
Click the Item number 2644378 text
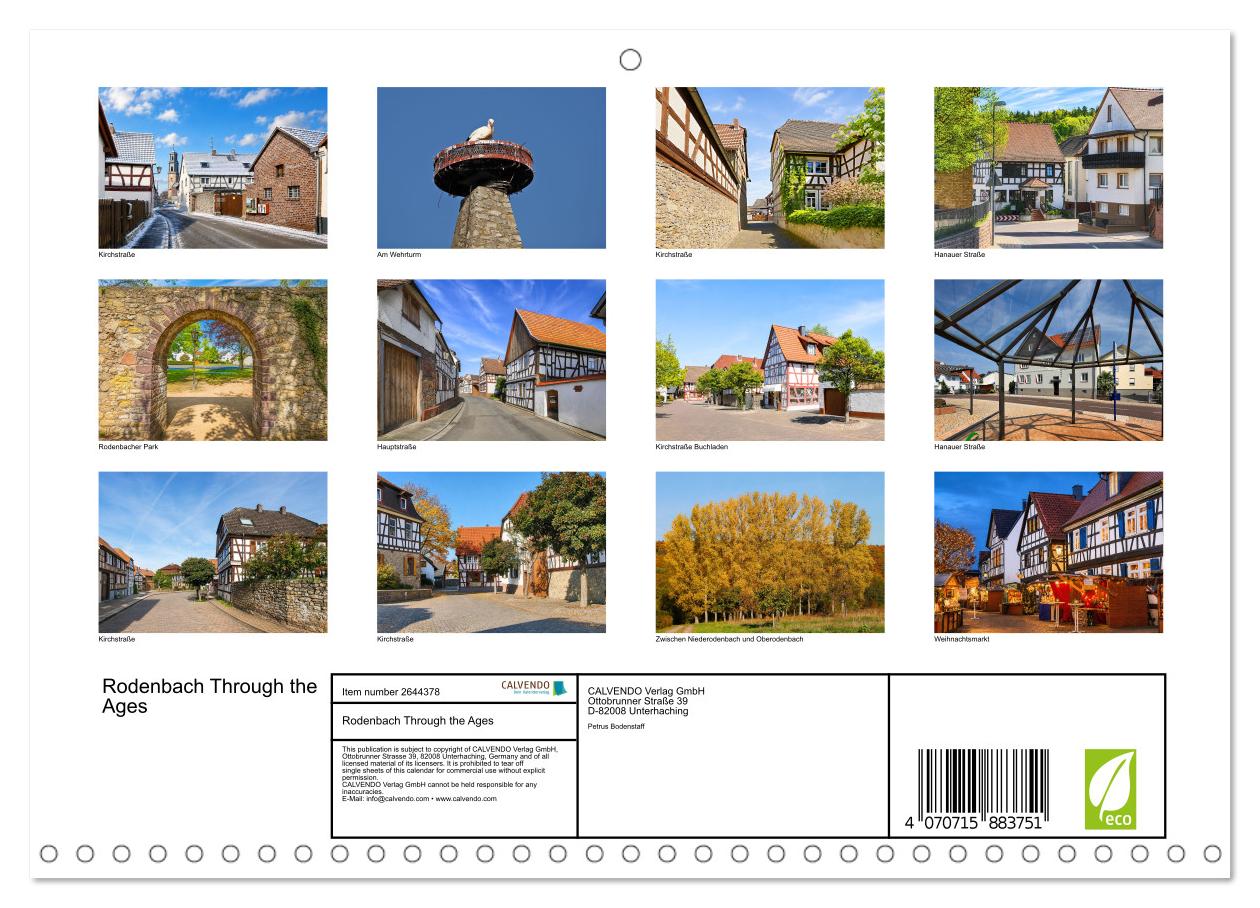(391, 691)
